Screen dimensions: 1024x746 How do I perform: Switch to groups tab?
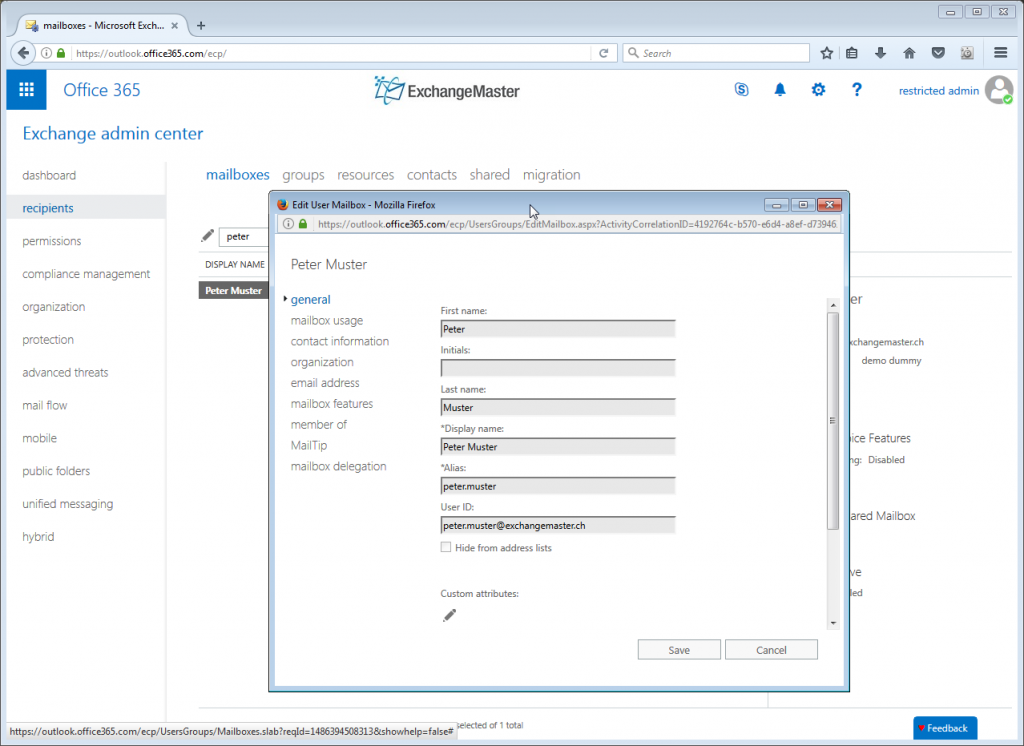pos(303,174)
